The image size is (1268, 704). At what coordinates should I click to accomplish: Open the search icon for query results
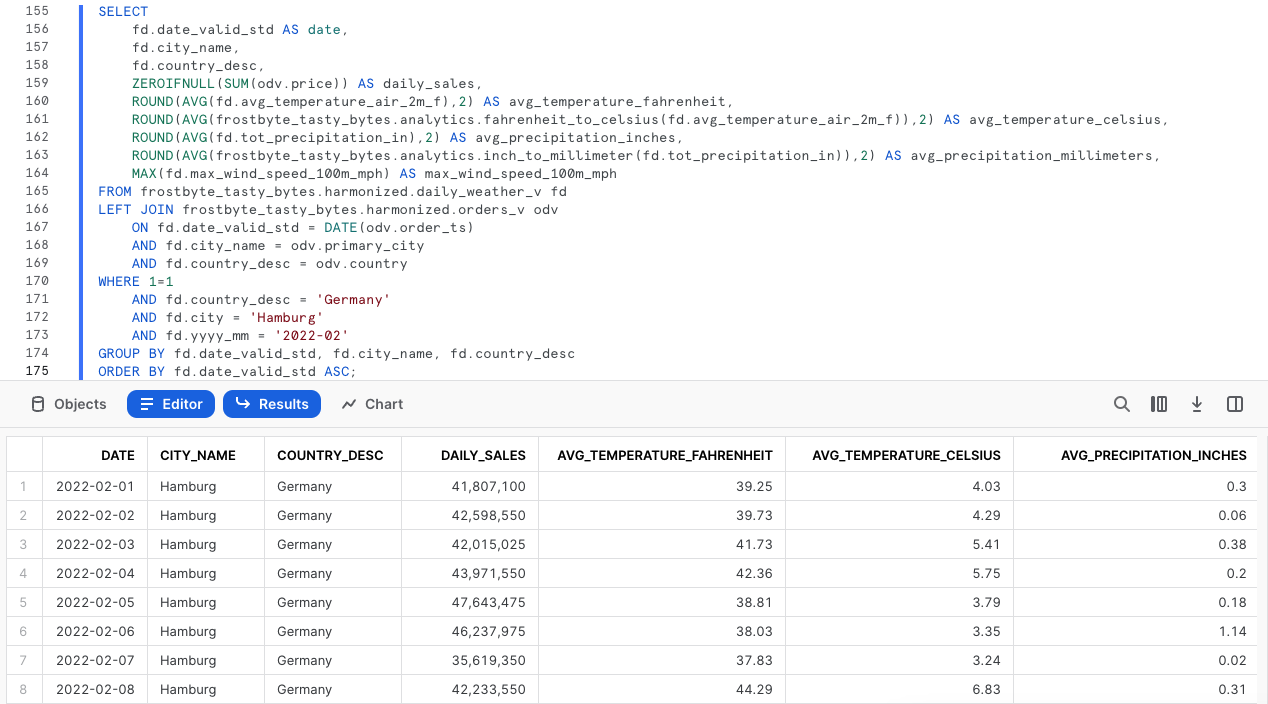click(x=1121, y=404)
